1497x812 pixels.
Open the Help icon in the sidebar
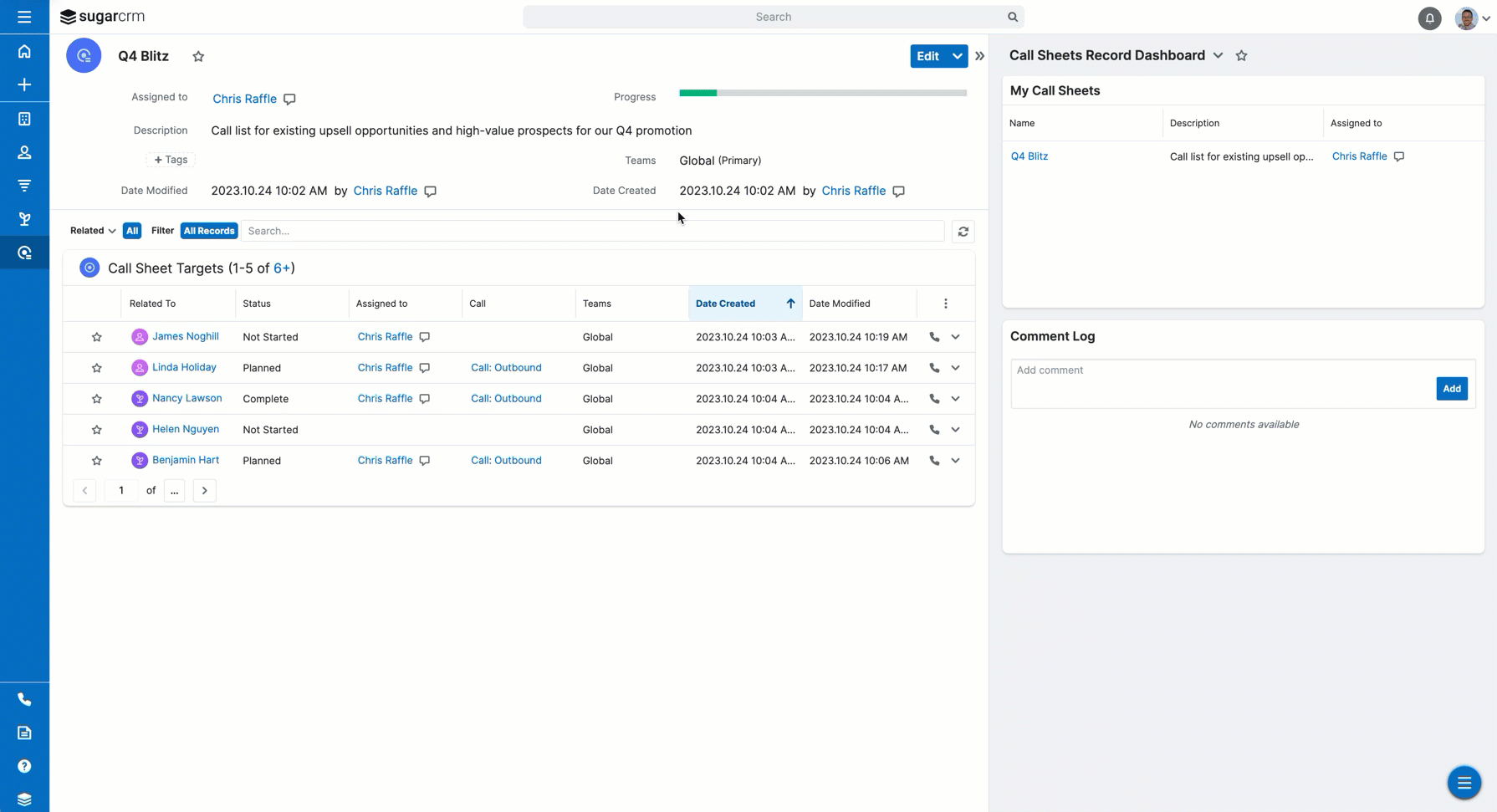point(24,766)
